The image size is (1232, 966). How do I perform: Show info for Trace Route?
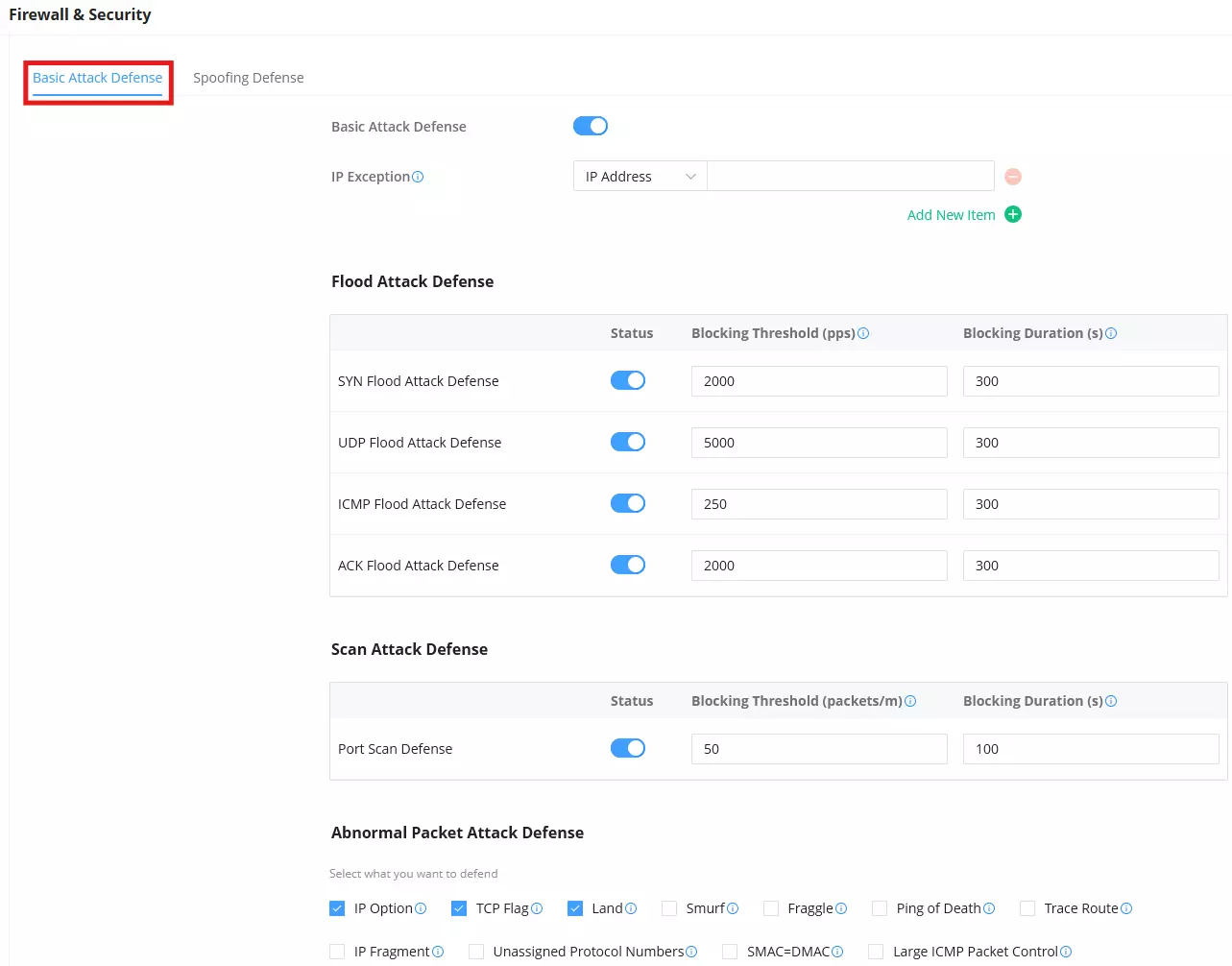pyautogui.click(x=1126, y=908)
